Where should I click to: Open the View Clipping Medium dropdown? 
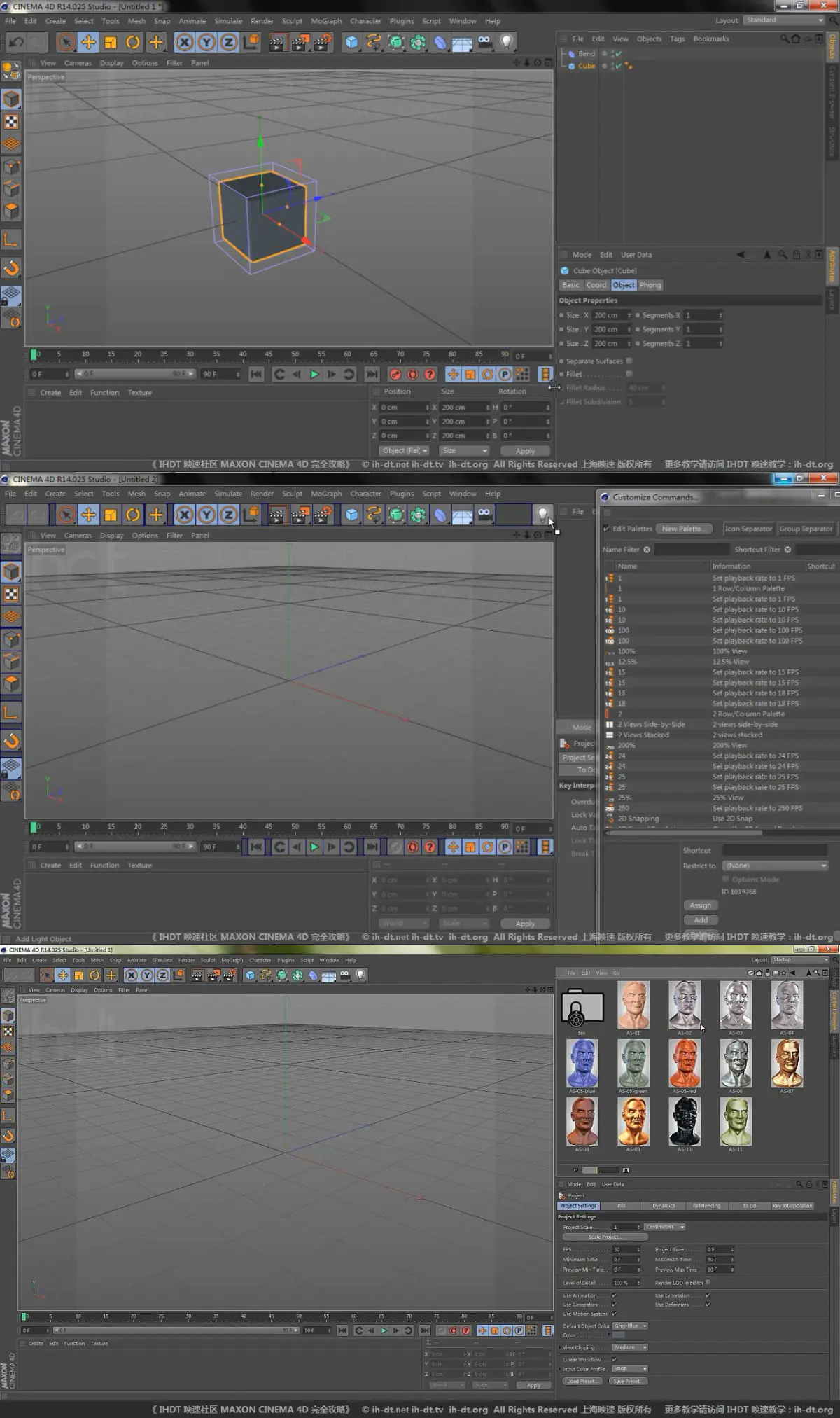(x=630, y=1347)
